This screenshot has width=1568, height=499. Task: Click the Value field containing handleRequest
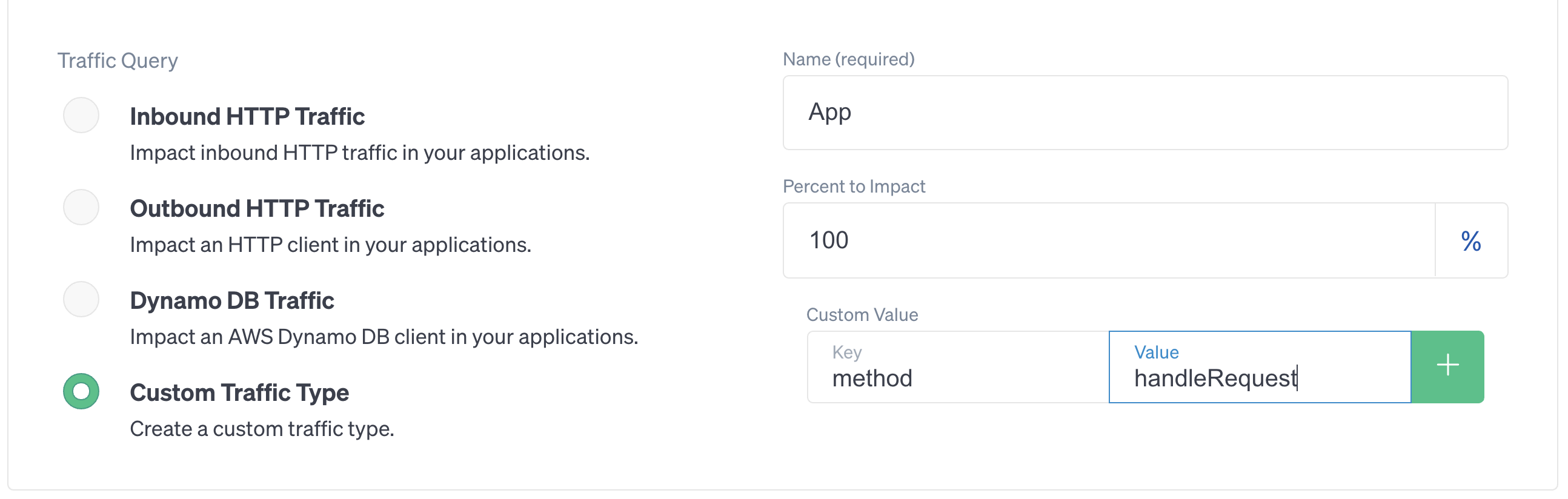pyautogui.click(x=1260, y=367)
